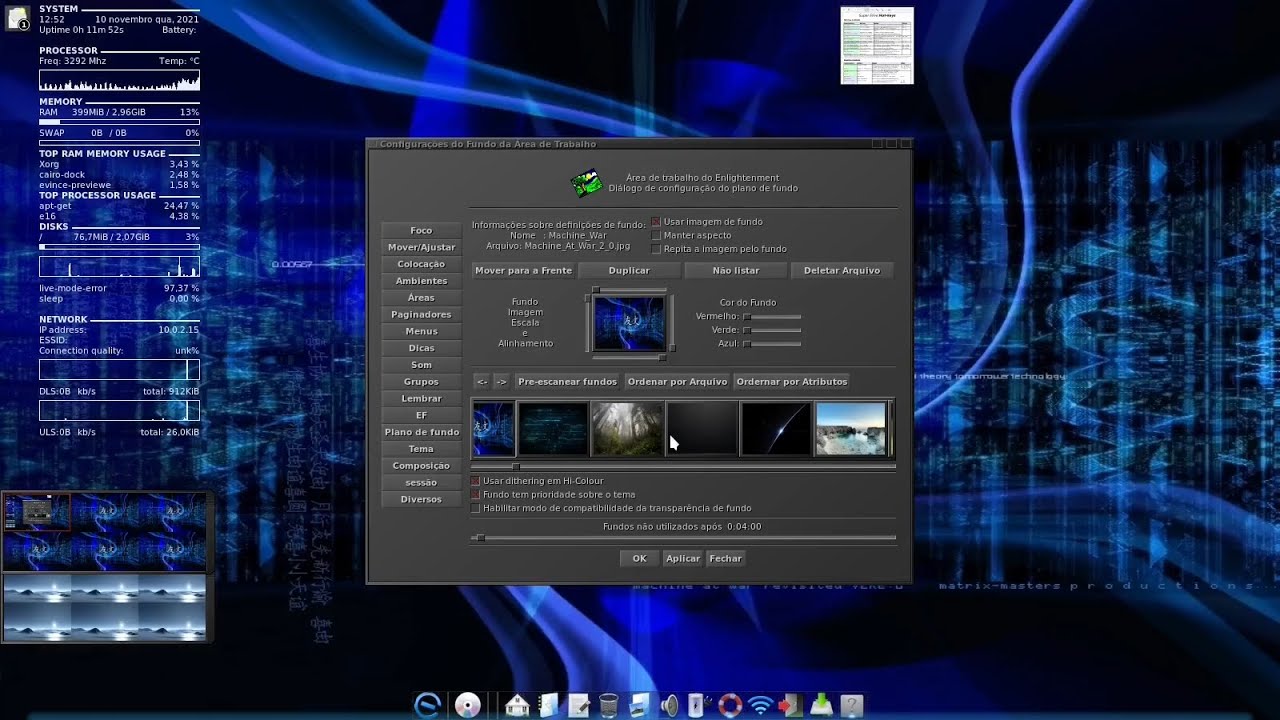Click the Duplicar button
Image resolution: width=1280 pixels, height=720 pixels.
coord(629,270)
